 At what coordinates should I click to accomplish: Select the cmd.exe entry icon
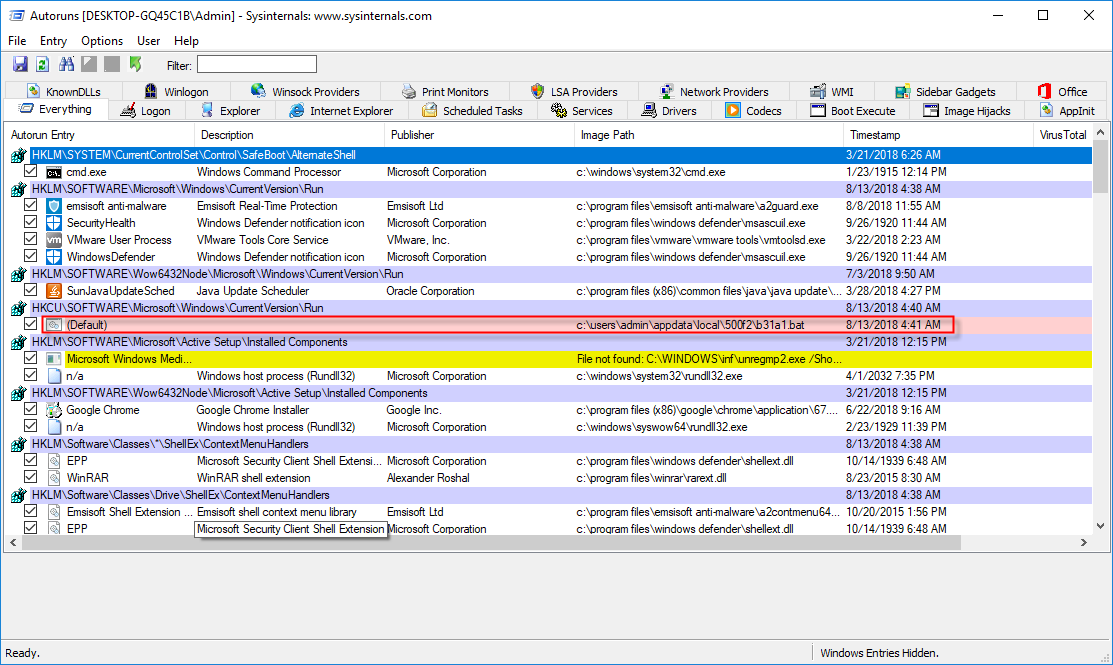pos(52,171)
